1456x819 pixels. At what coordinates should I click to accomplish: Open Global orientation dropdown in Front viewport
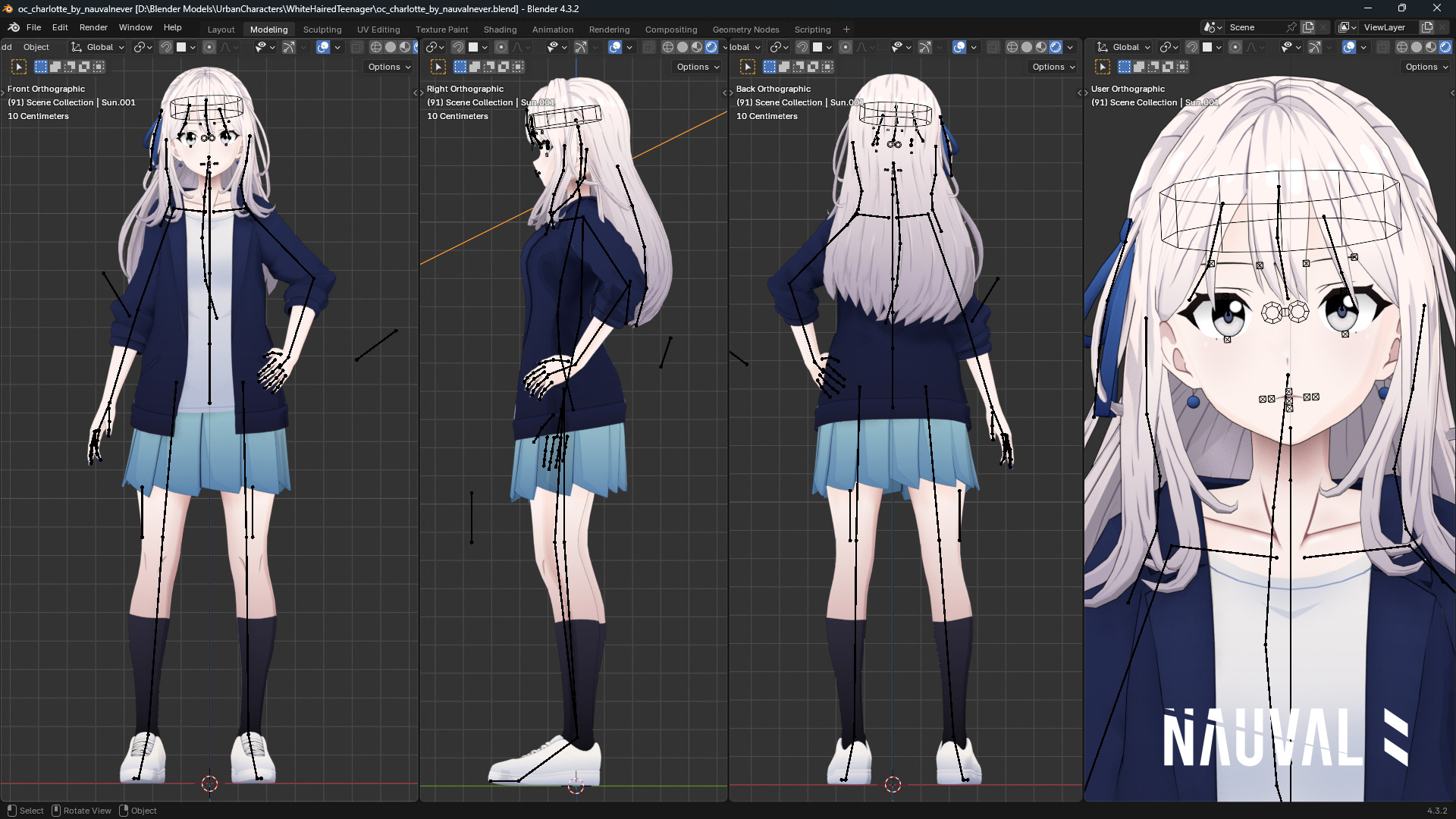tap(98, 47)
